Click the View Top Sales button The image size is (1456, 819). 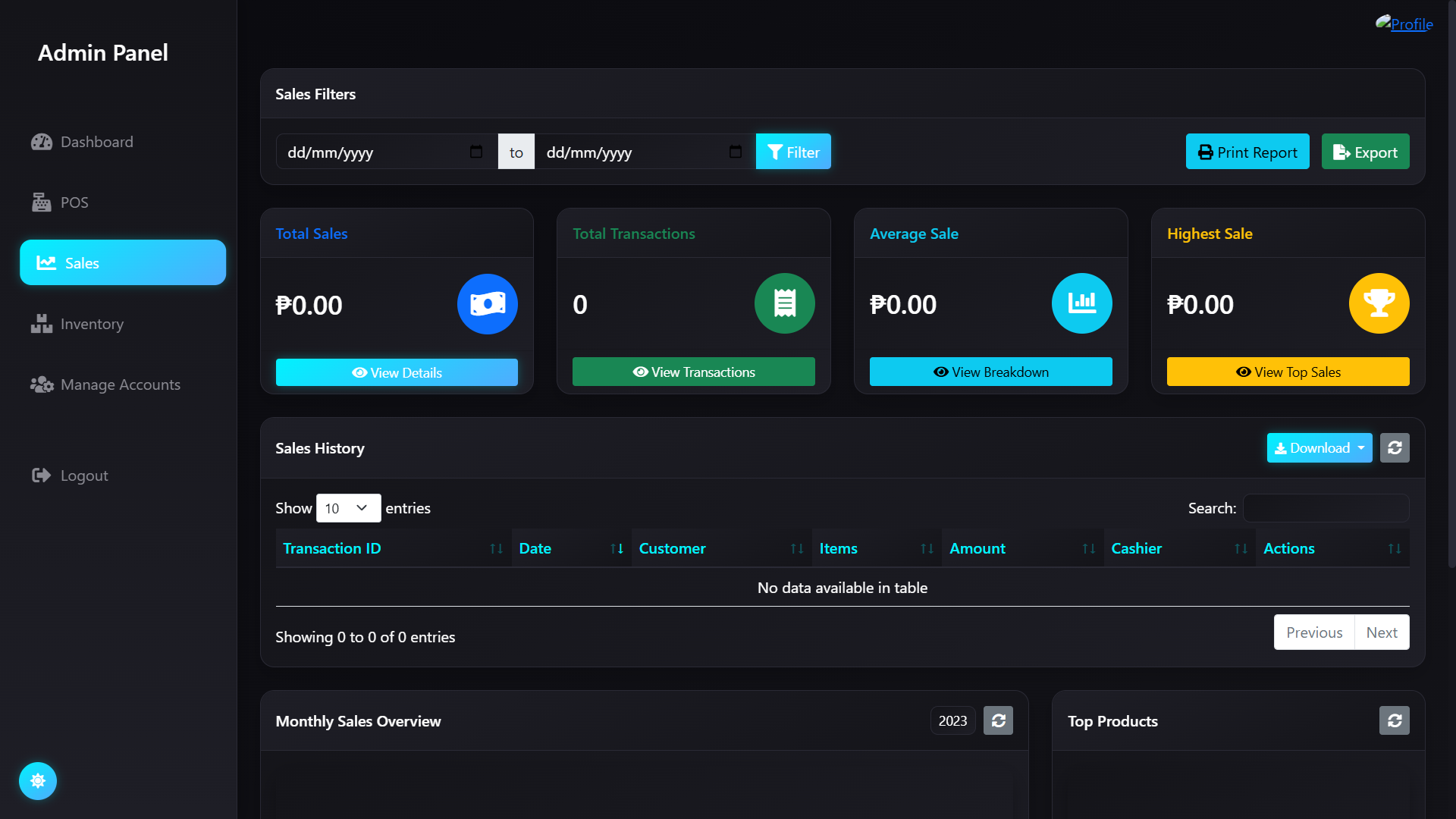[1287, 372]
